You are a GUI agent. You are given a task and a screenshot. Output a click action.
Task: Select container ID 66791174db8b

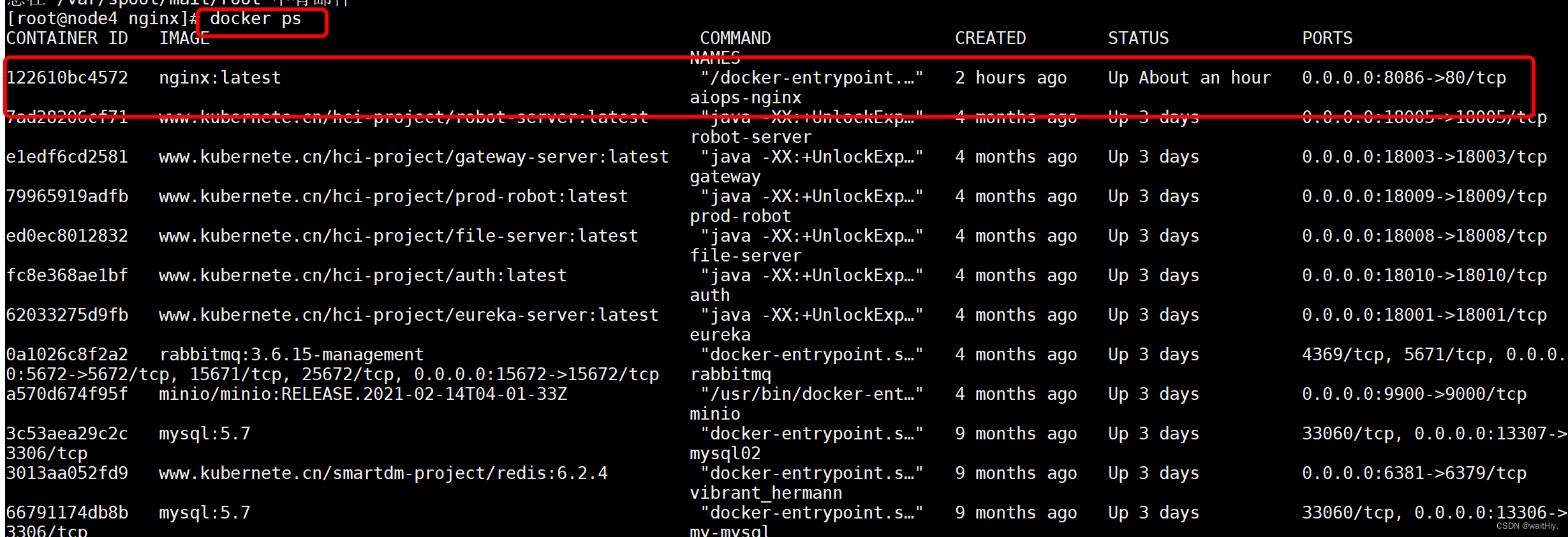click(67, 513)
